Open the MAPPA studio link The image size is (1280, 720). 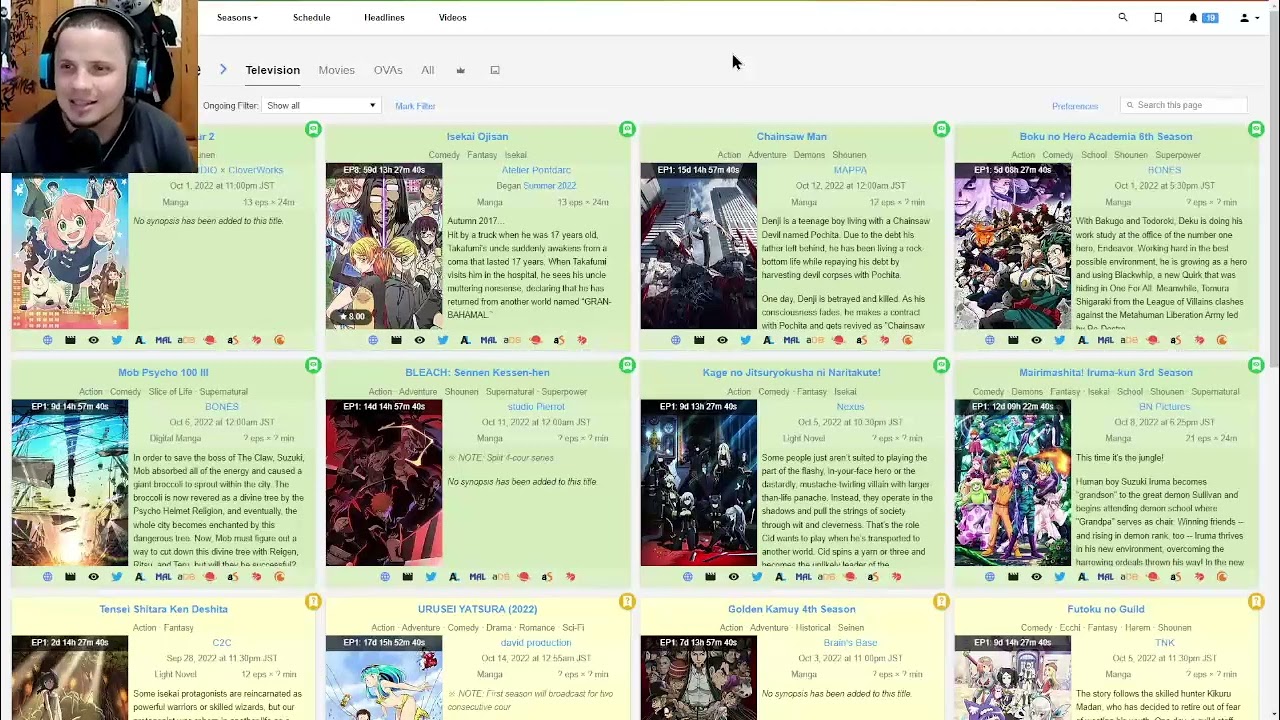point(850,170)
